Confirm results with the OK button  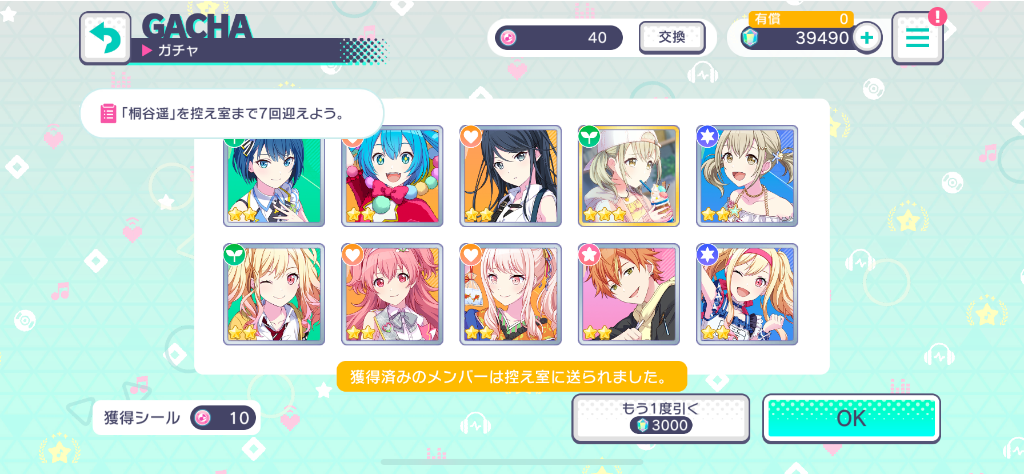tap(852, 419)
